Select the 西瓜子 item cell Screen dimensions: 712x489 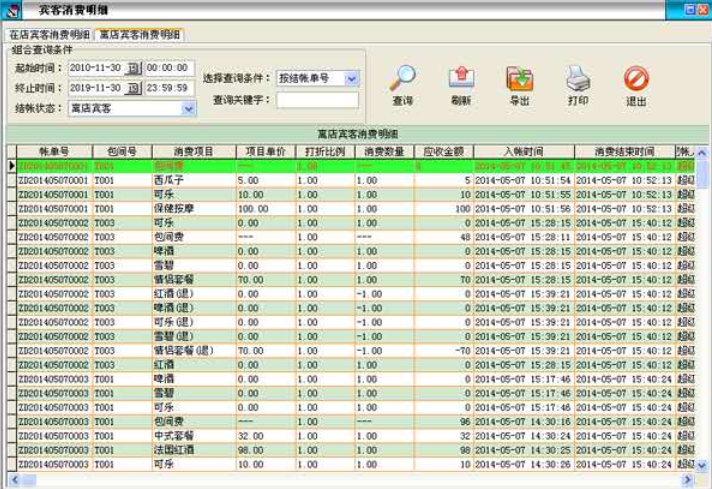[x=194, y=180]
